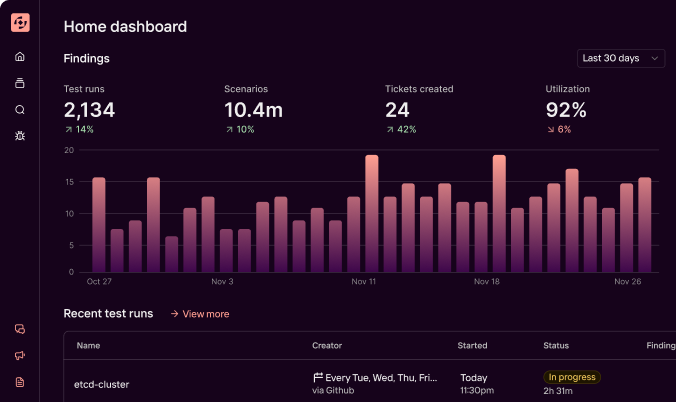Click the via Github text
Screen dimensions: 676x402
tap(333, 390)
